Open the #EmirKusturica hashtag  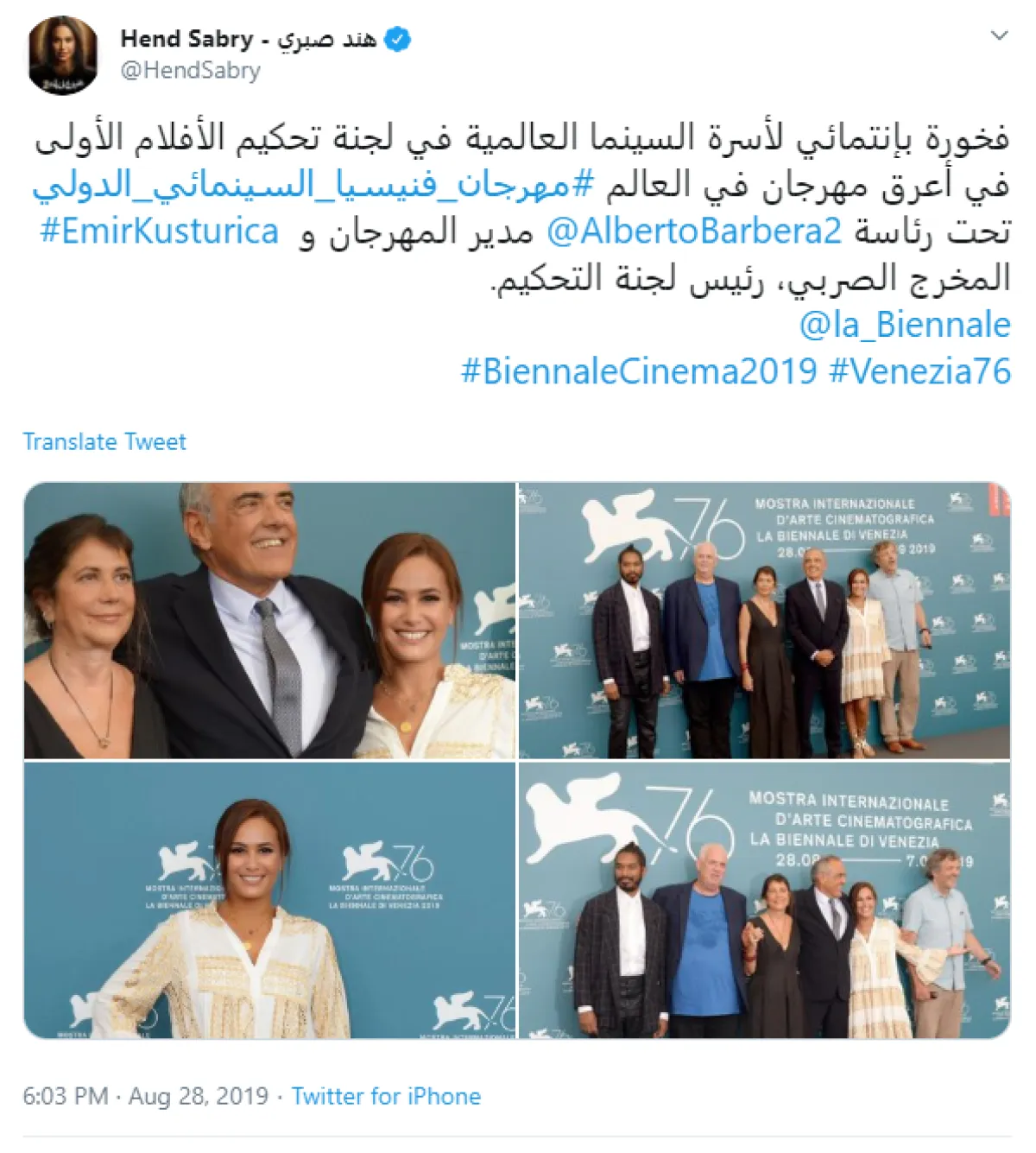point(160,231)
